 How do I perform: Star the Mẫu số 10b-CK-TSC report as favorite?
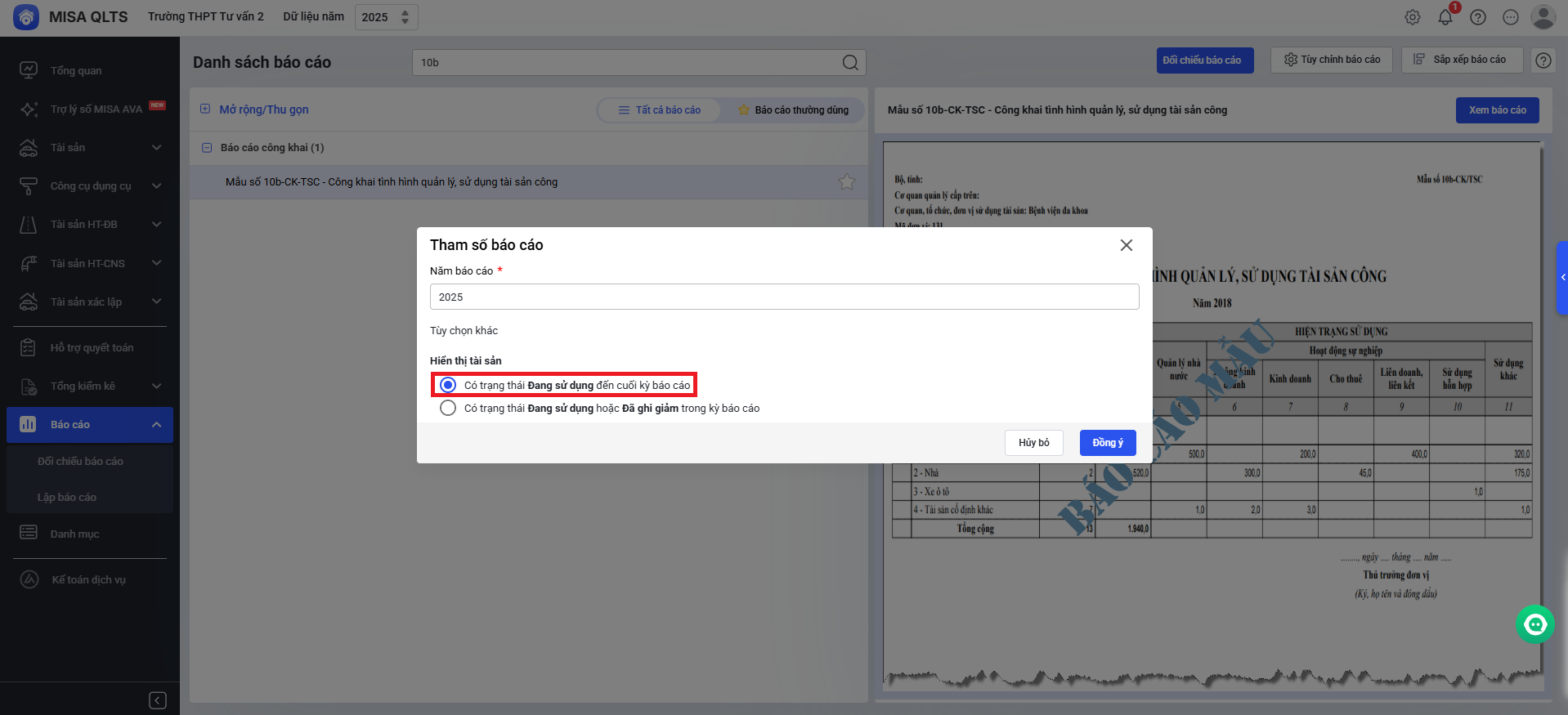click(x=846, y=182)
